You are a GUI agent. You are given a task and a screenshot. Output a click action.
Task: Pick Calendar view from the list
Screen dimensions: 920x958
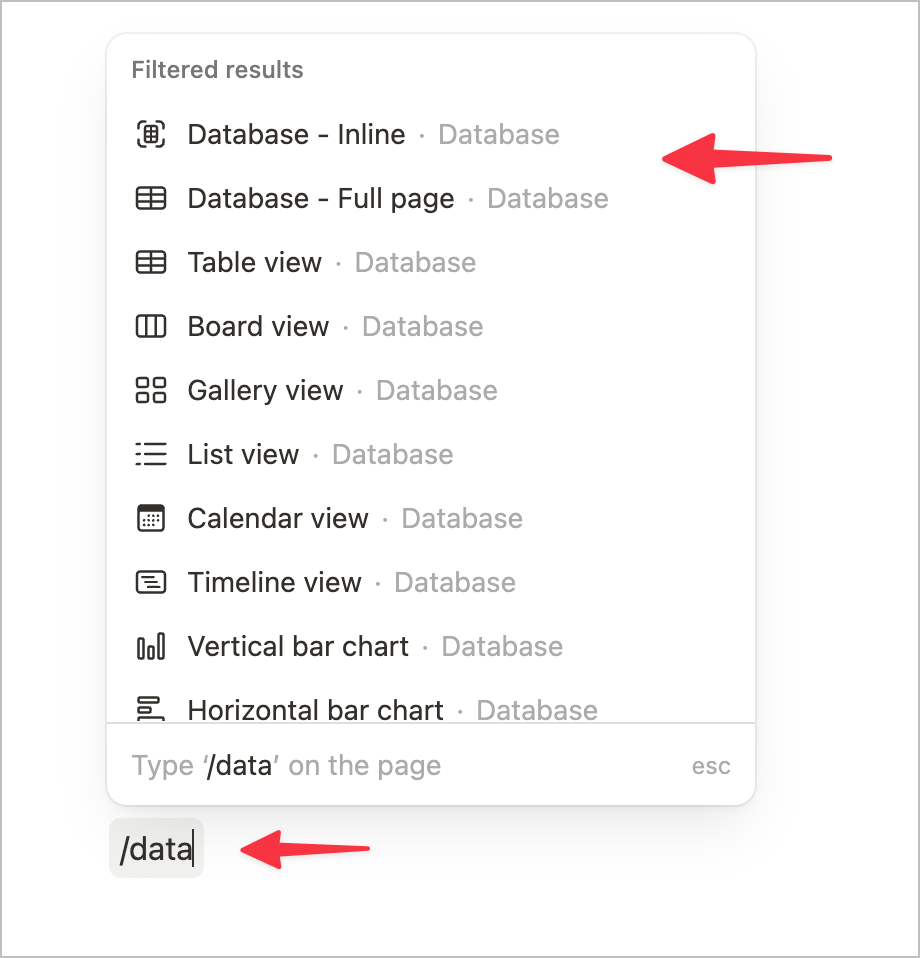coord(278,518)
